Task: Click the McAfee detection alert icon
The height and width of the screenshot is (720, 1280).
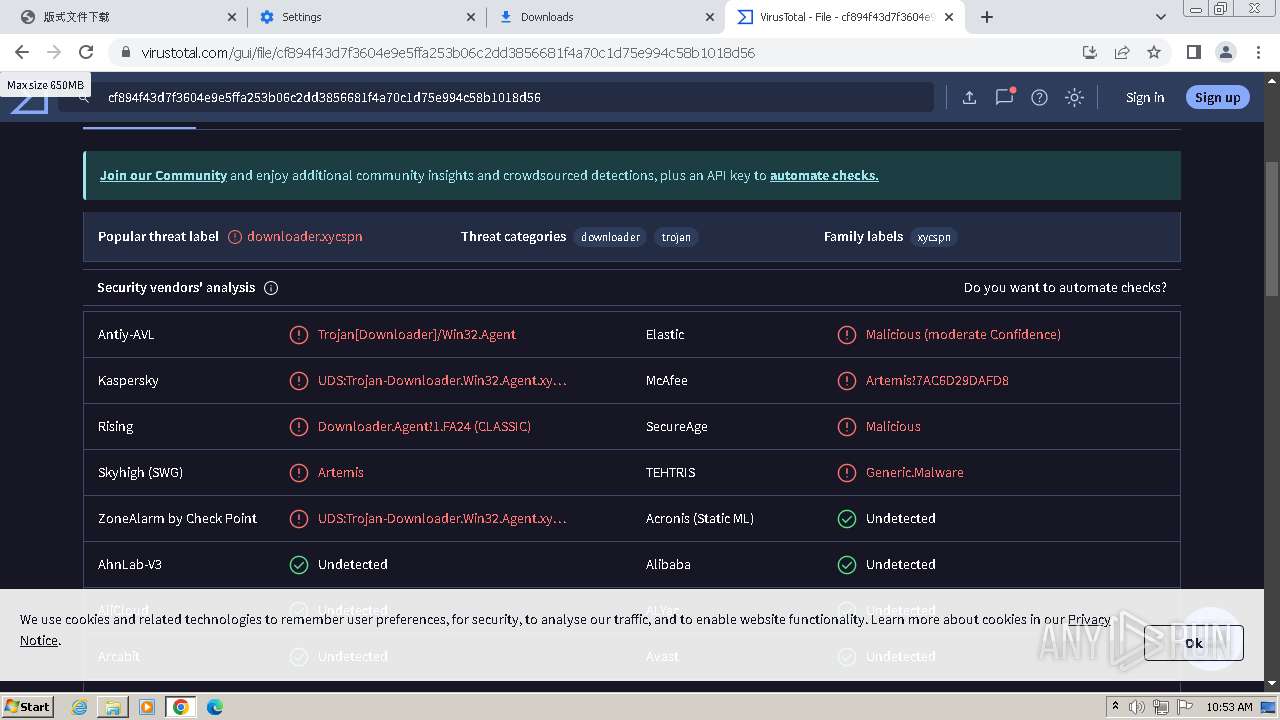Action: point(847,380)
